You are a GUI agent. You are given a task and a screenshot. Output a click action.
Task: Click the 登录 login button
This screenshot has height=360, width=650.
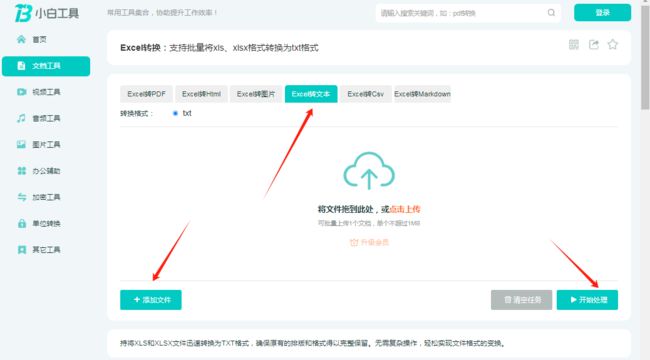coord(602,13)
